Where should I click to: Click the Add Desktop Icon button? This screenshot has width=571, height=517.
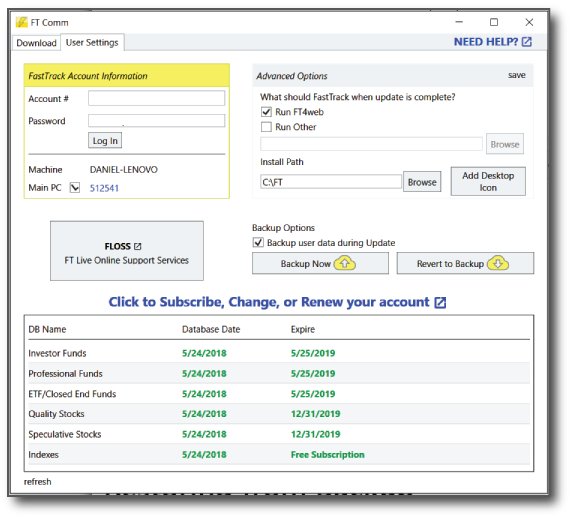click(488, 181)
